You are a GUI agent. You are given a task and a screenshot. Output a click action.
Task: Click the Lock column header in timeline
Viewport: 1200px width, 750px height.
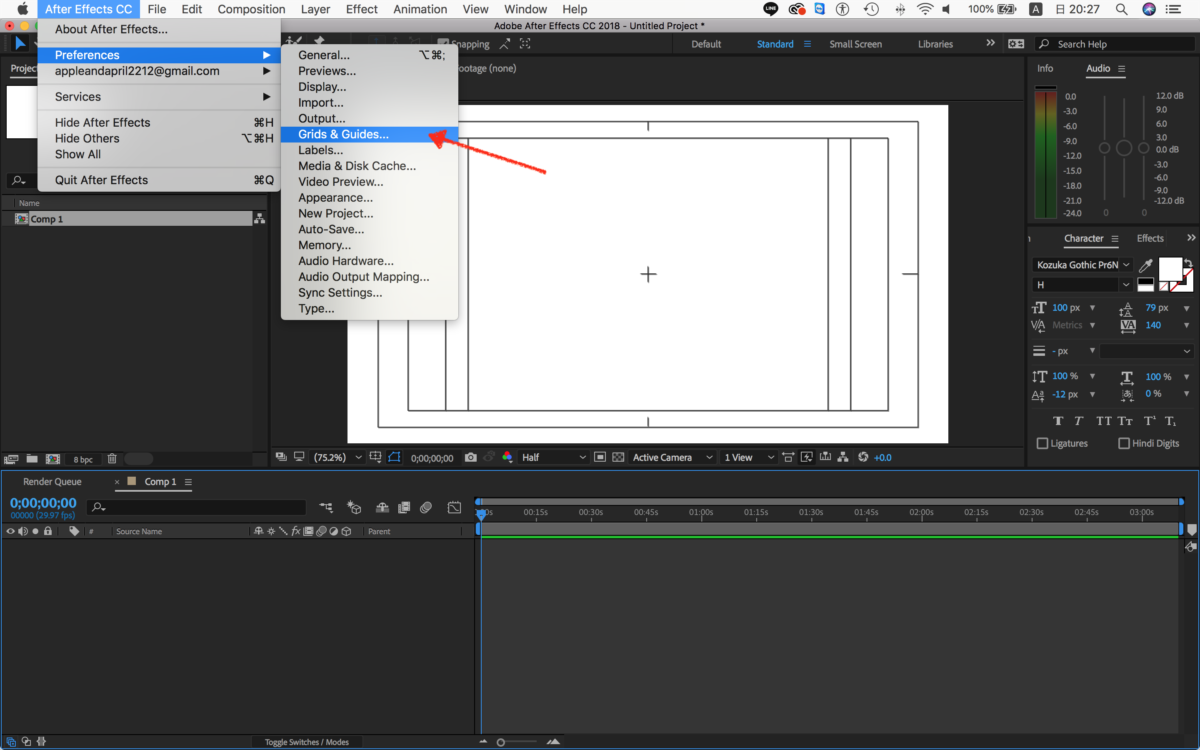tap(47, 531)
